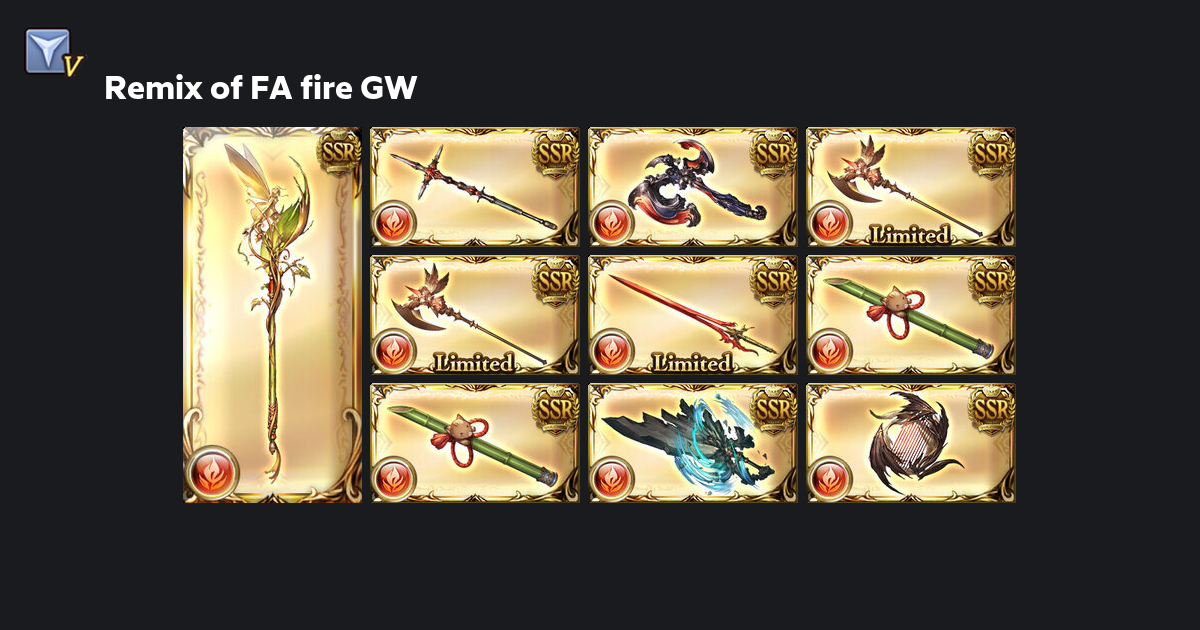The image size is (1200, 630).
Task: Click the fire icon on red sword card
Action: (x=612, y=351)
